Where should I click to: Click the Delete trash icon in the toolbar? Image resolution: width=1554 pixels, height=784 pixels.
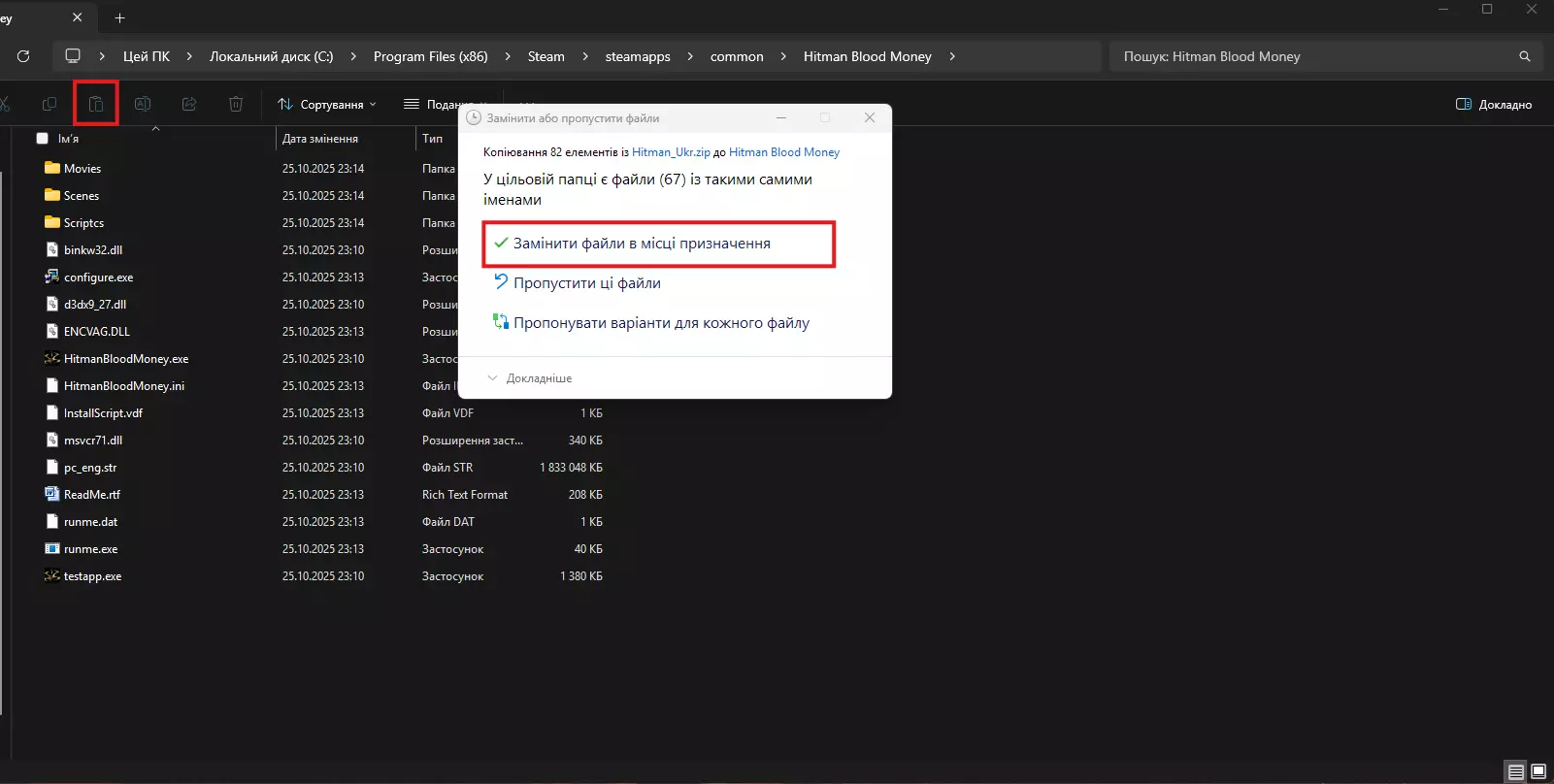(x=236, y=104)
